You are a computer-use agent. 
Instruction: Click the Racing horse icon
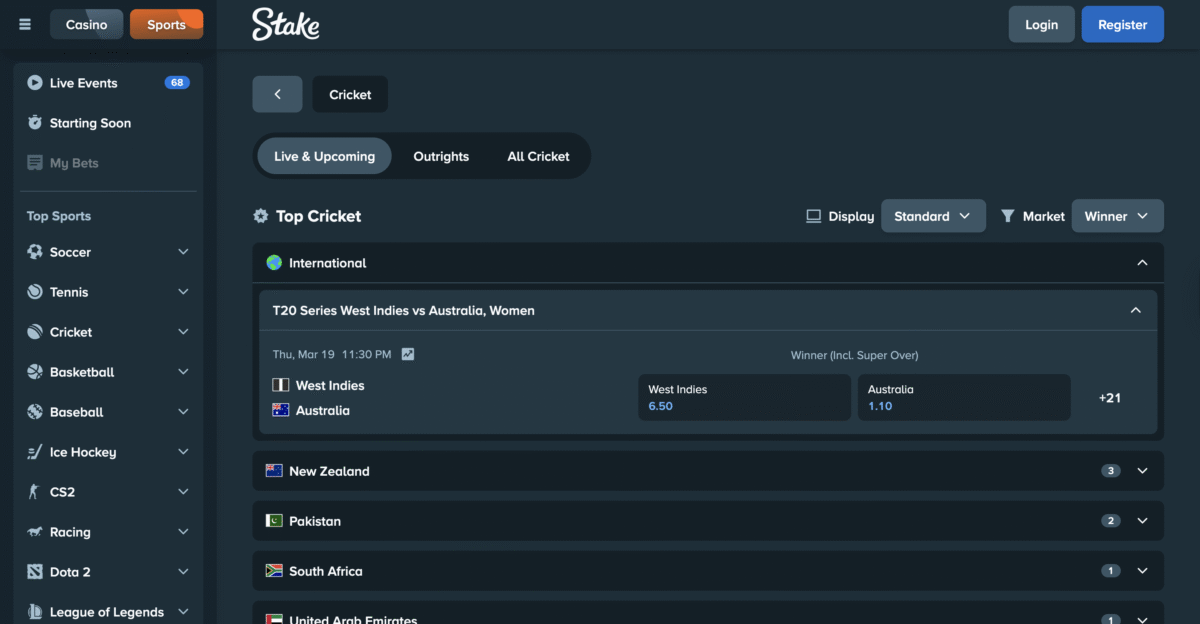(35, 532)
